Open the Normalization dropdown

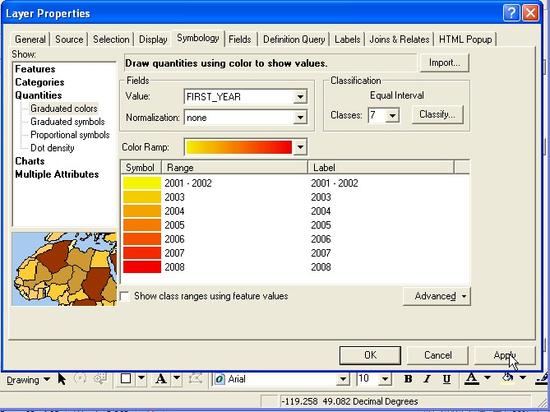point(300,117)
